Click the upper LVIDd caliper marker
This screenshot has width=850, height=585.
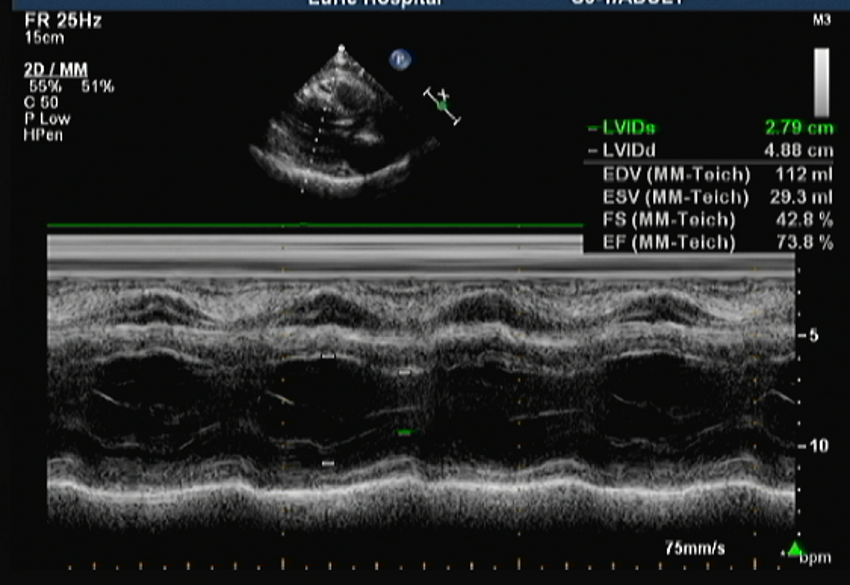327,356
